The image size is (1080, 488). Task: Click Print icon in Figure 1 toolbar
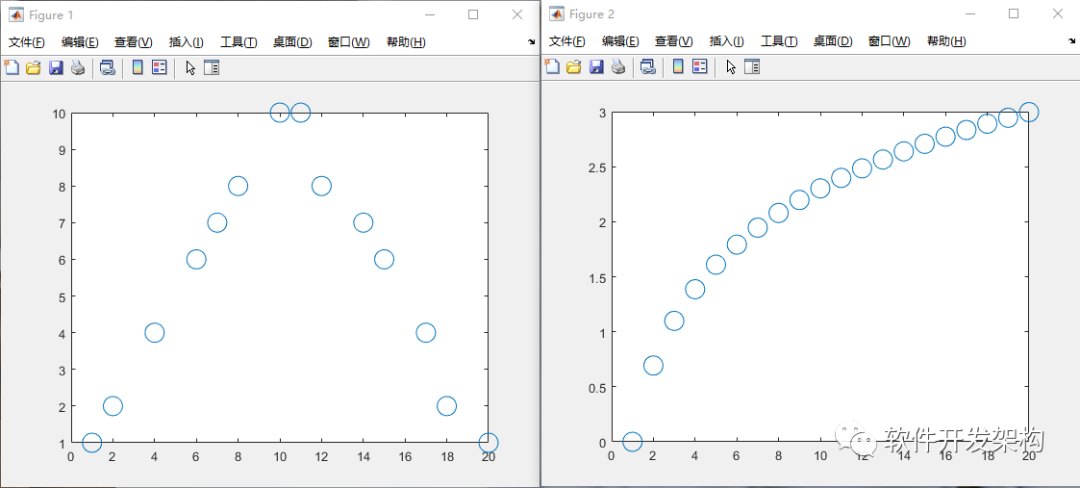tap(78, 67)
